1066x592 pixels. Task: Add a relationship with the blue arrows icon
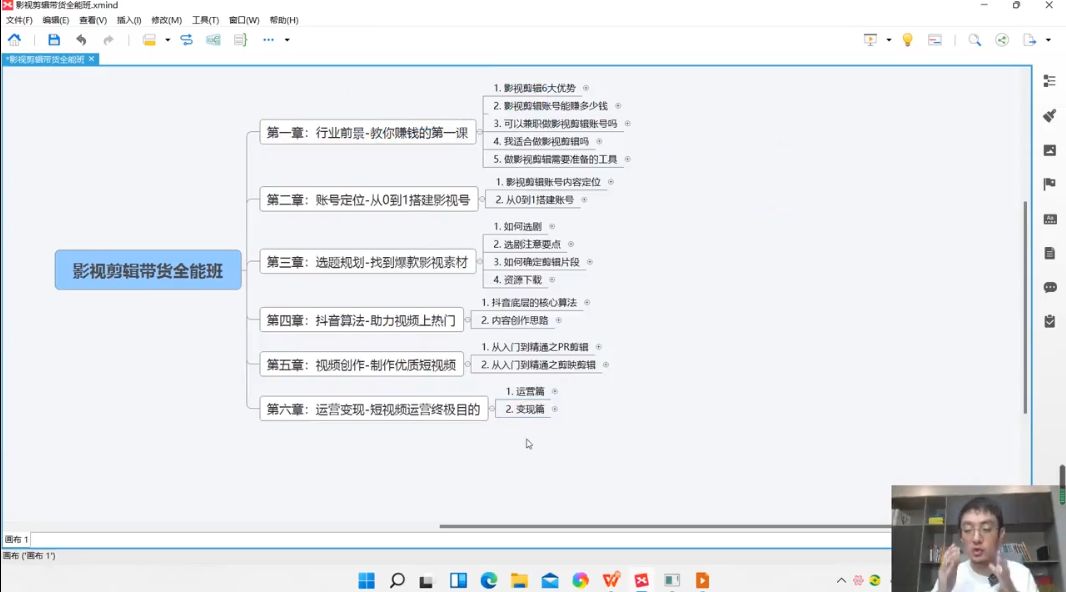[x=186, y=40]
